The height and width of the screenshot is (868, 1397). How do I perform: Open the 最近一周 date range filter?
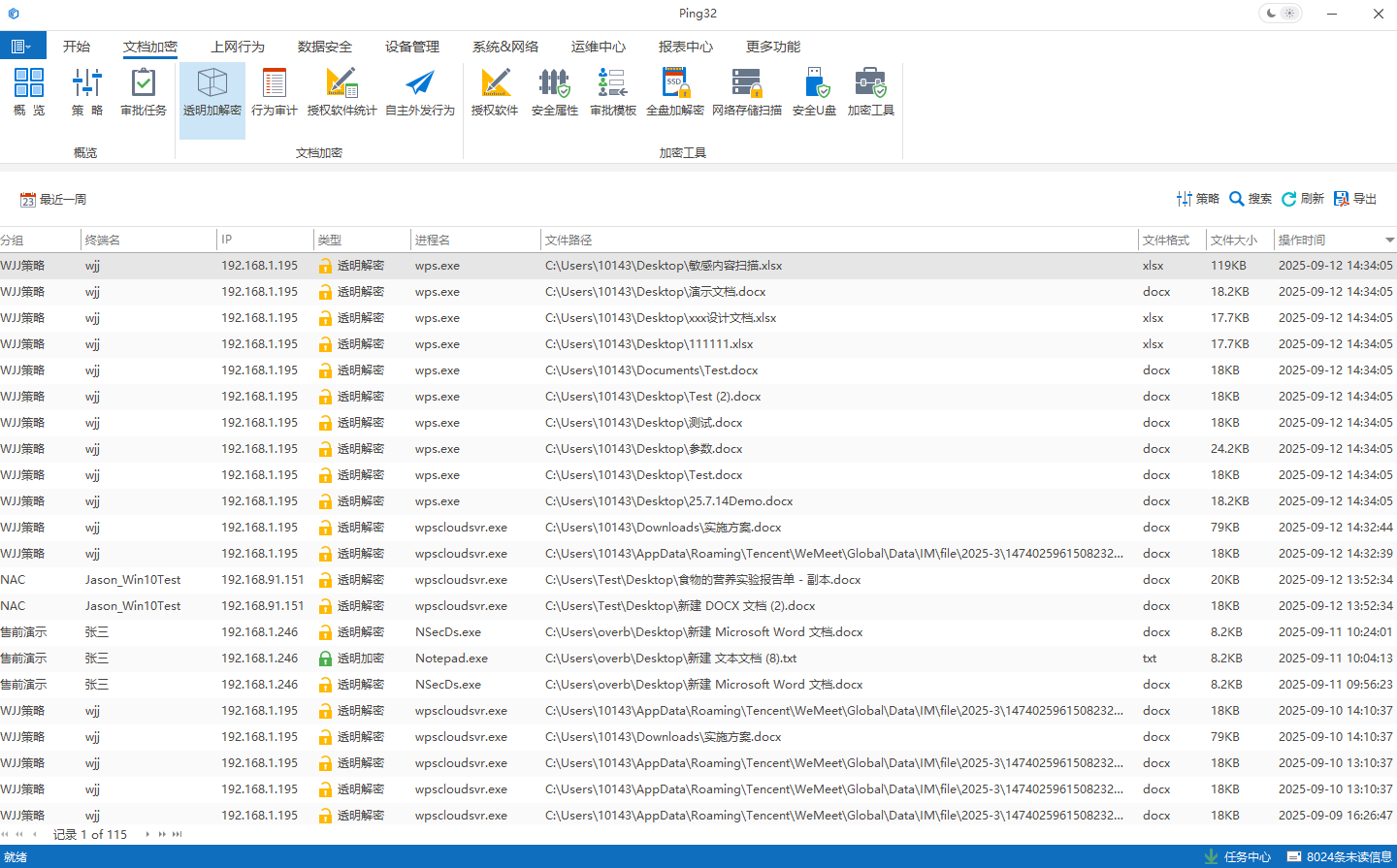[x=53, y=200]
